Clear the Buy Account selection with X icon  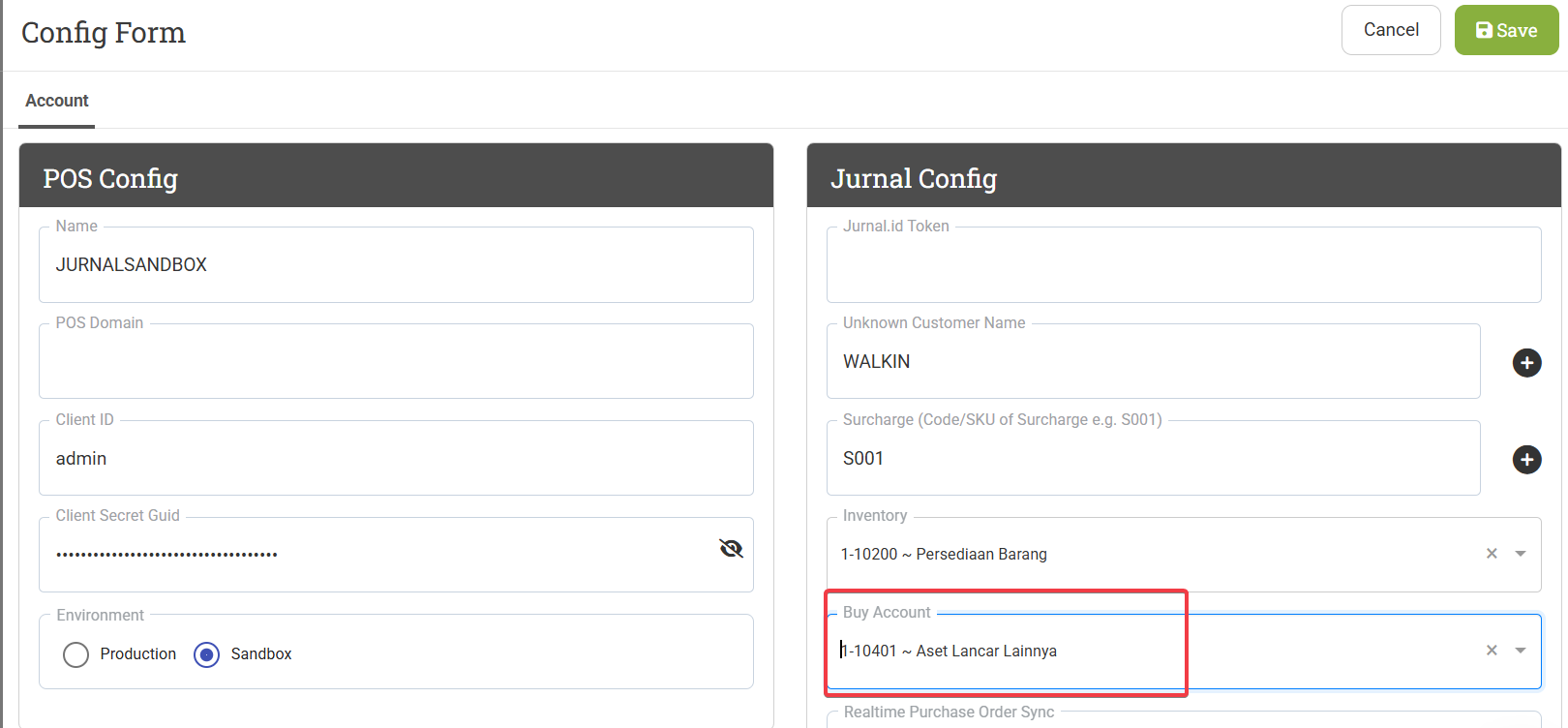(x=1492, y=651)
